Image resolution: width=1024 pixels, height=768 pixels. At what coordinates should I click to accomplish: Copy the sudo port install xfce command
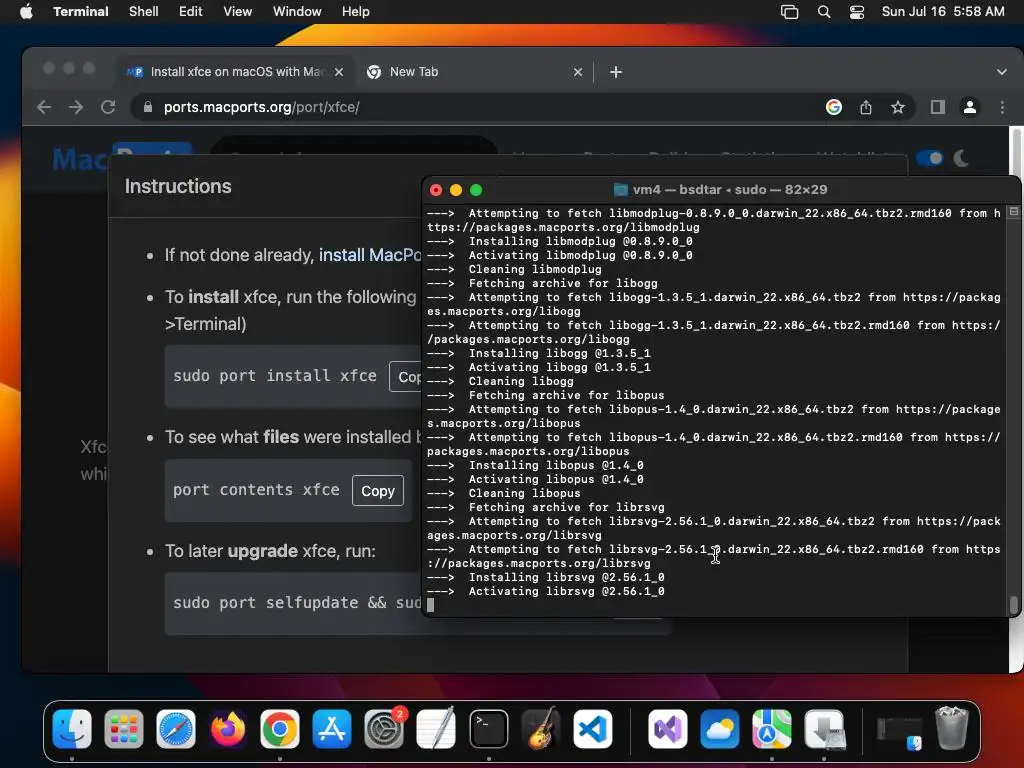406,377
